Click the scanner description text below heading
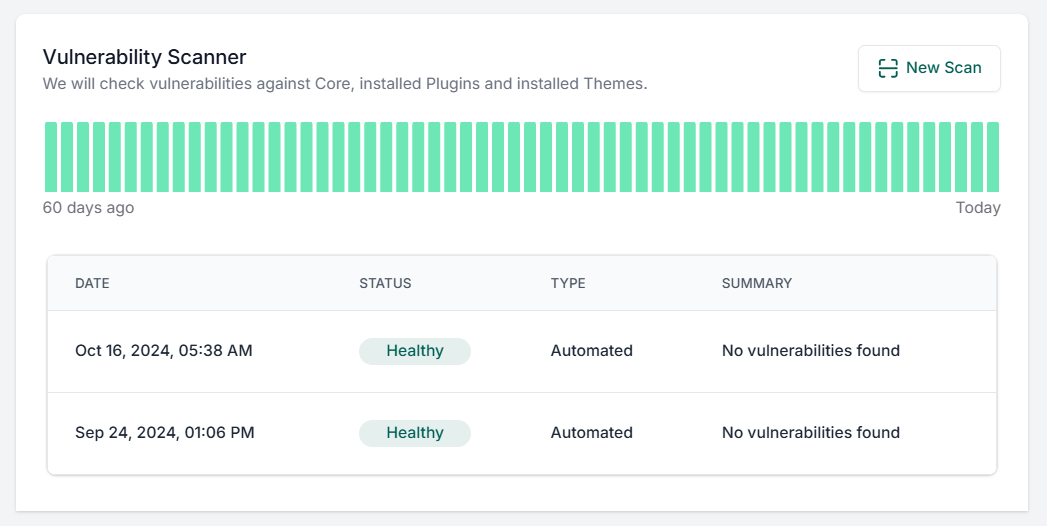The width and height of the screenshot is (1047, 526). 345,84
